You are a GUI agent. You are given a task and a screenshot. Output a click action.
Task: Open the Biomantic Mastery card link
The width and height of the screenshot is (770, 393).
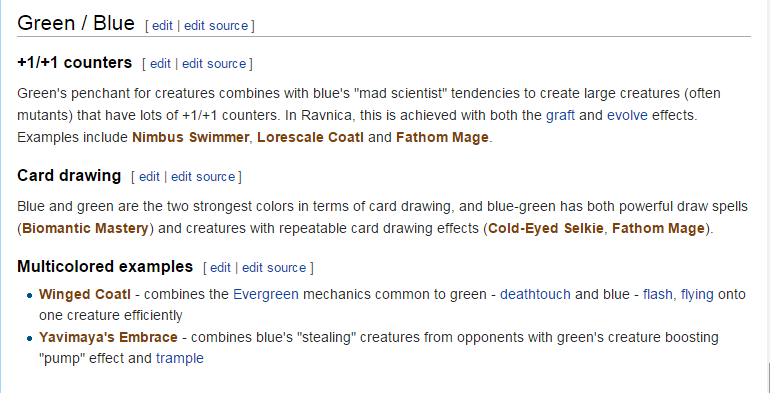pyautogui.click(x=85, y=228)
